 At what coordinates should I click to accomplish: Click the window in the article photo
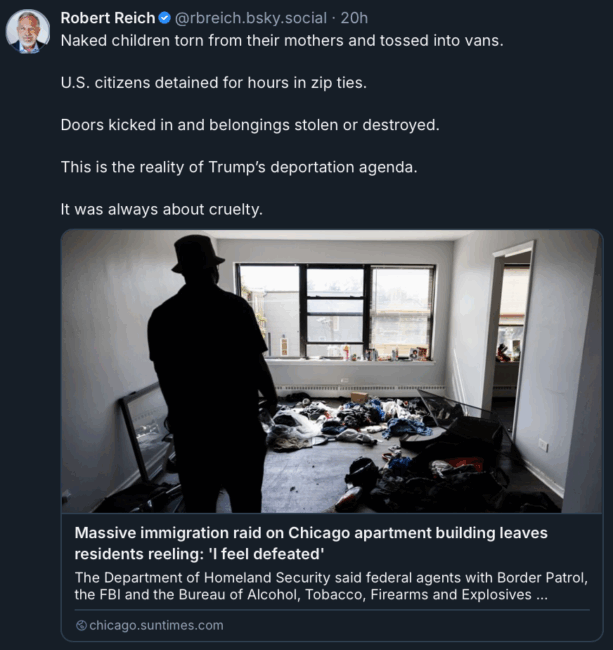[x=336, y=312]
